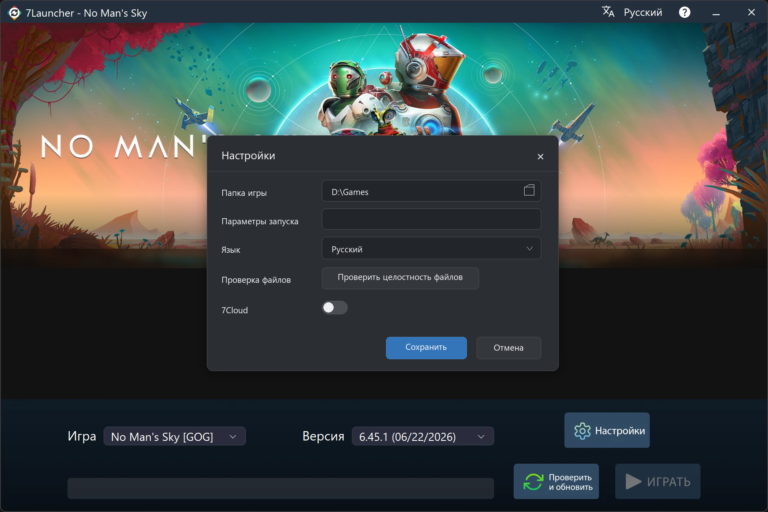
Task: Open the Игра dropdown No Man's Sky [GOG]
Action: coord(174,437)
